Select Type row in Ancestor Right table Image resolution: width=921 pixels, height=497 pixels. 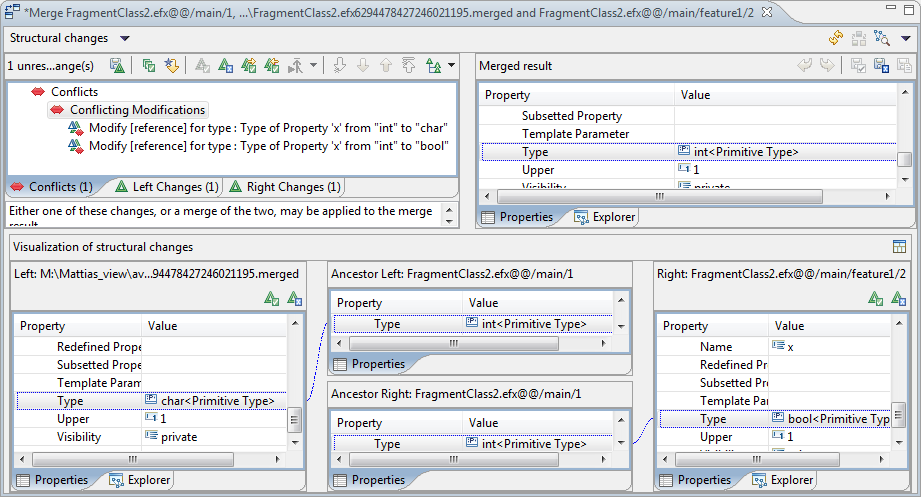(473, 444)
